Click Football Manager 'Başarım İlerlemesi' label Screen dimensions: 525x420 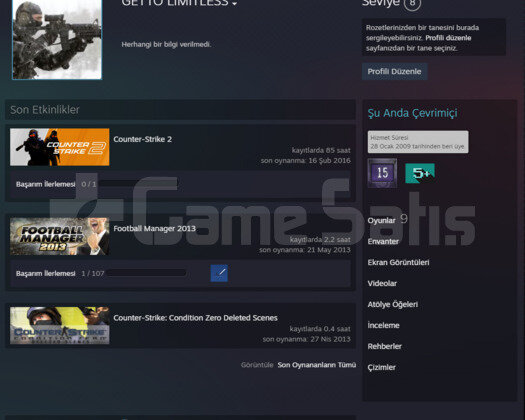pyautogui.click(x=46, y=273)
